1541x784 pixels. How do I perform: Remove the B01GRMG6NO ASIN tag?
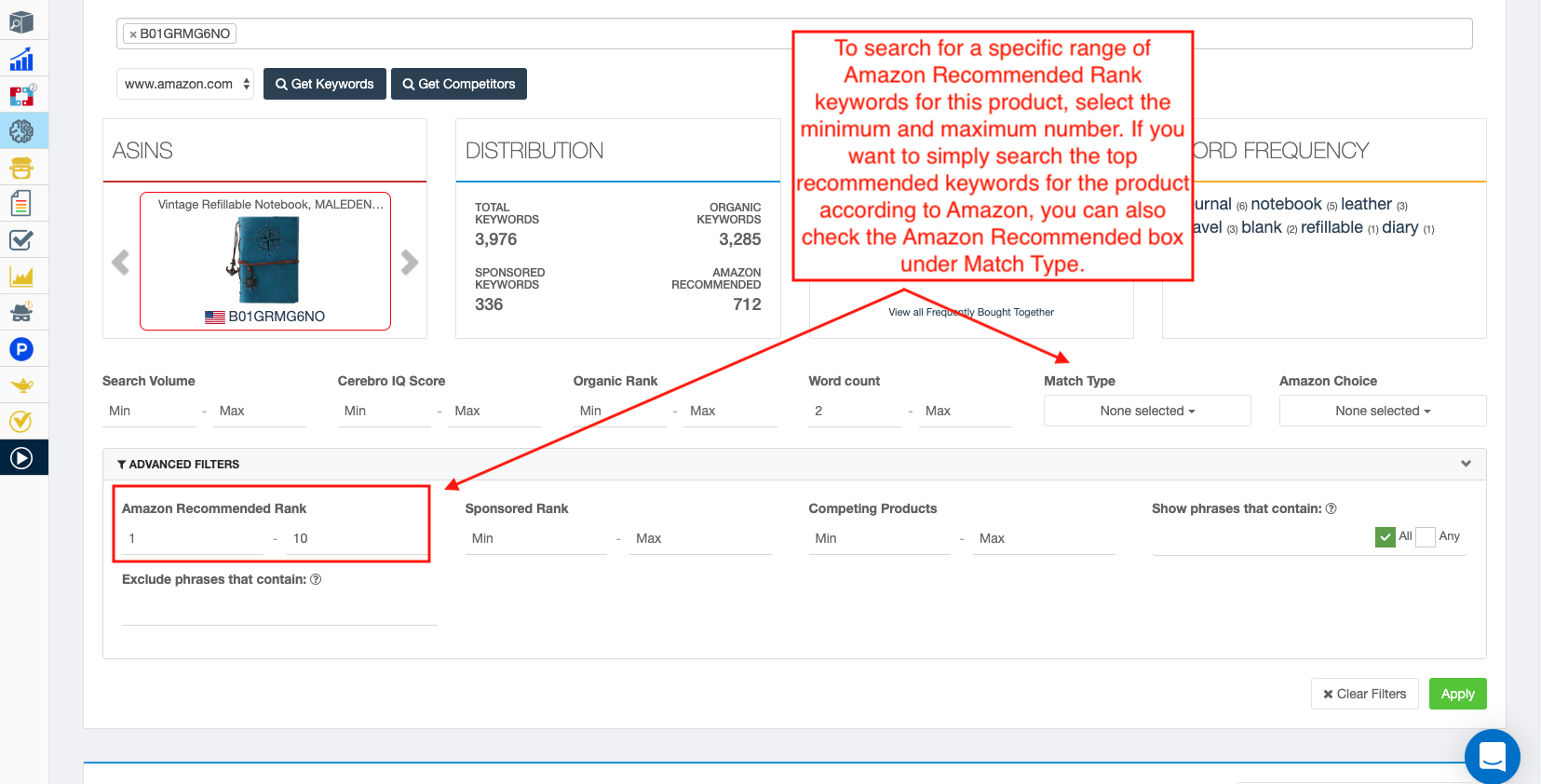point(133,34)
